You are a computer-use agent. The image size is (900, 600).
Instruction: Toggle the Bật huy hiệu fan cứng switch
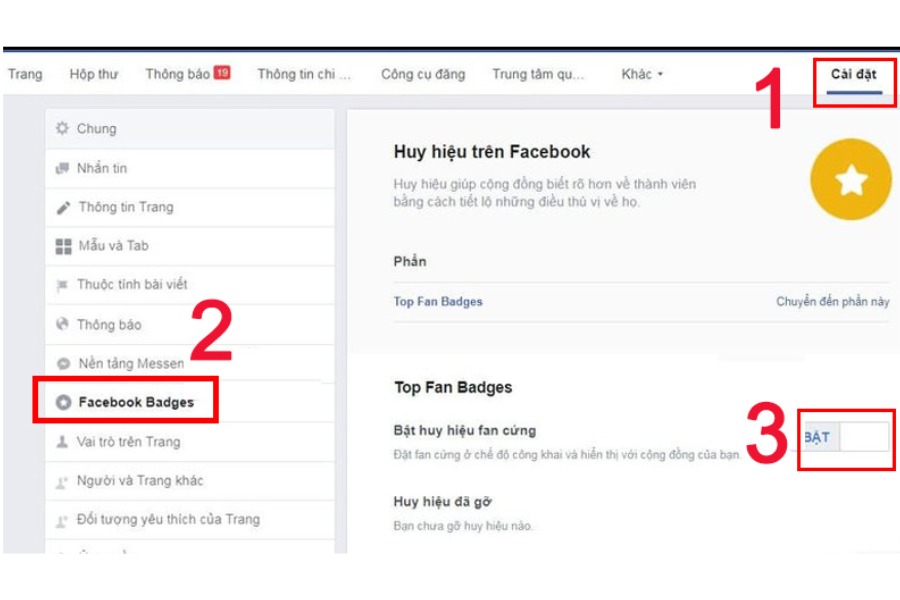click(x=845, y=438)
